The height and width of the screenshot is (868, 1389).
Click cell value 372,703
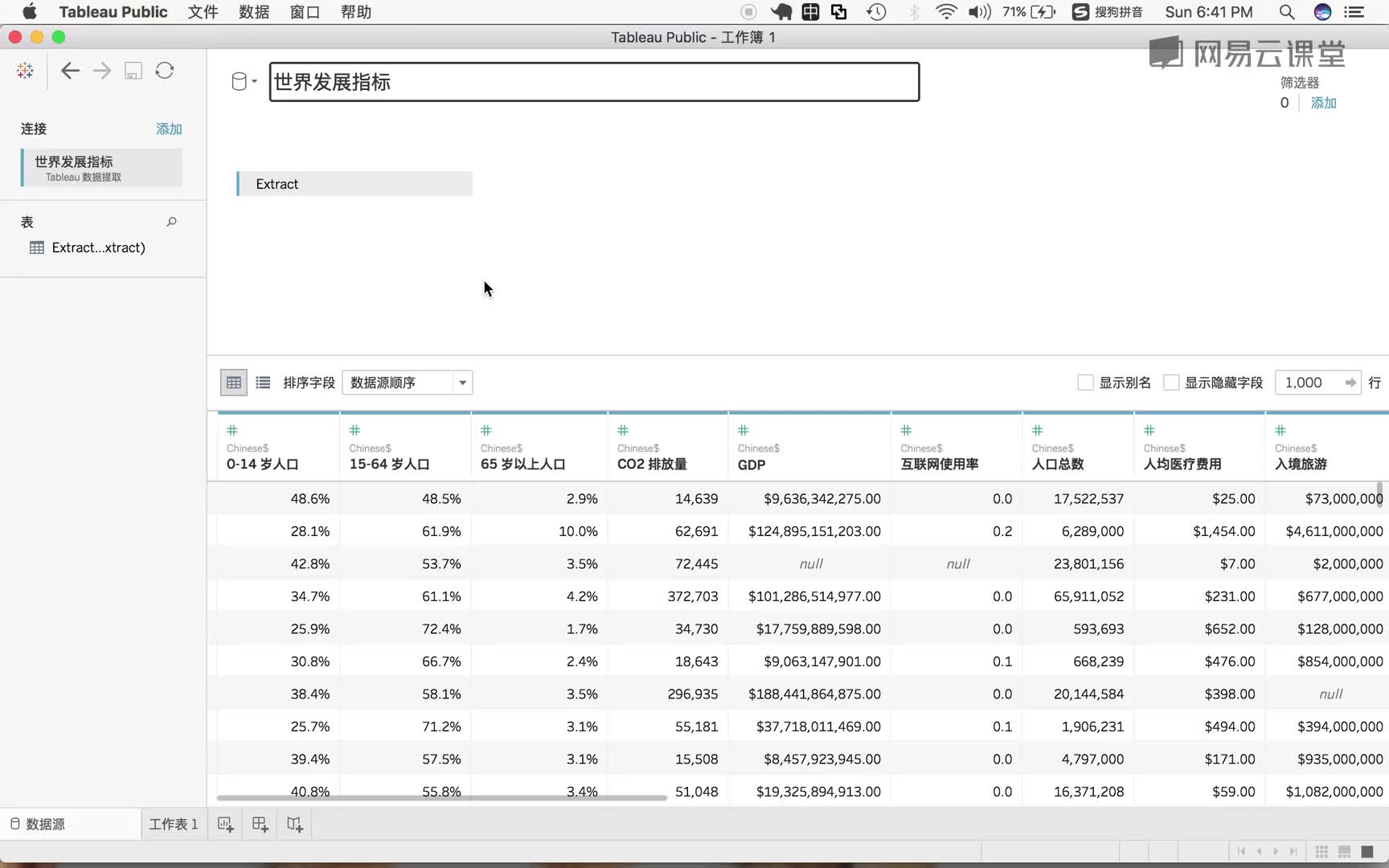tap(693, 596)
